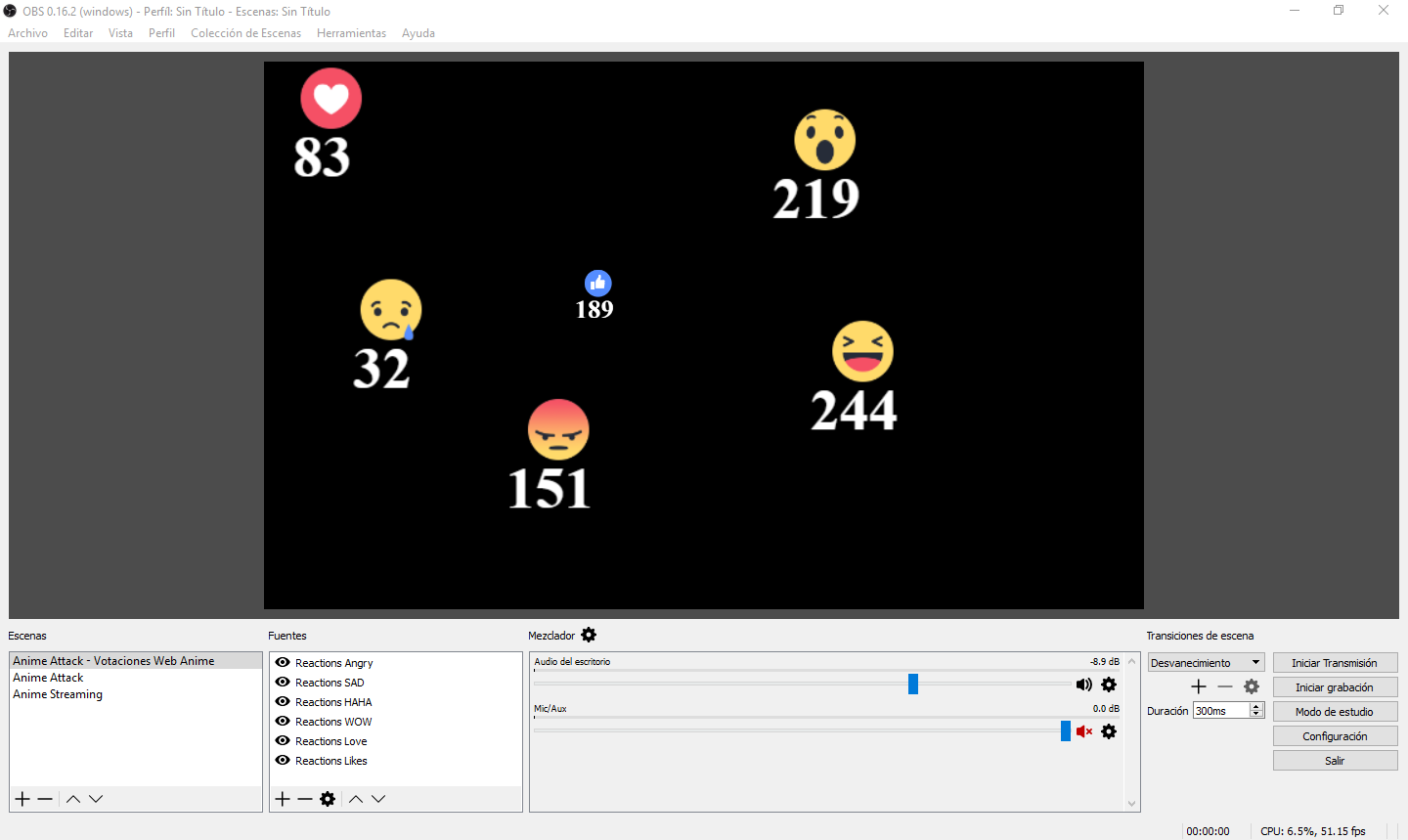Screen dimensions: 1408x840
Task: Open the Herramientas menu
Action: (x=351, y=33)
